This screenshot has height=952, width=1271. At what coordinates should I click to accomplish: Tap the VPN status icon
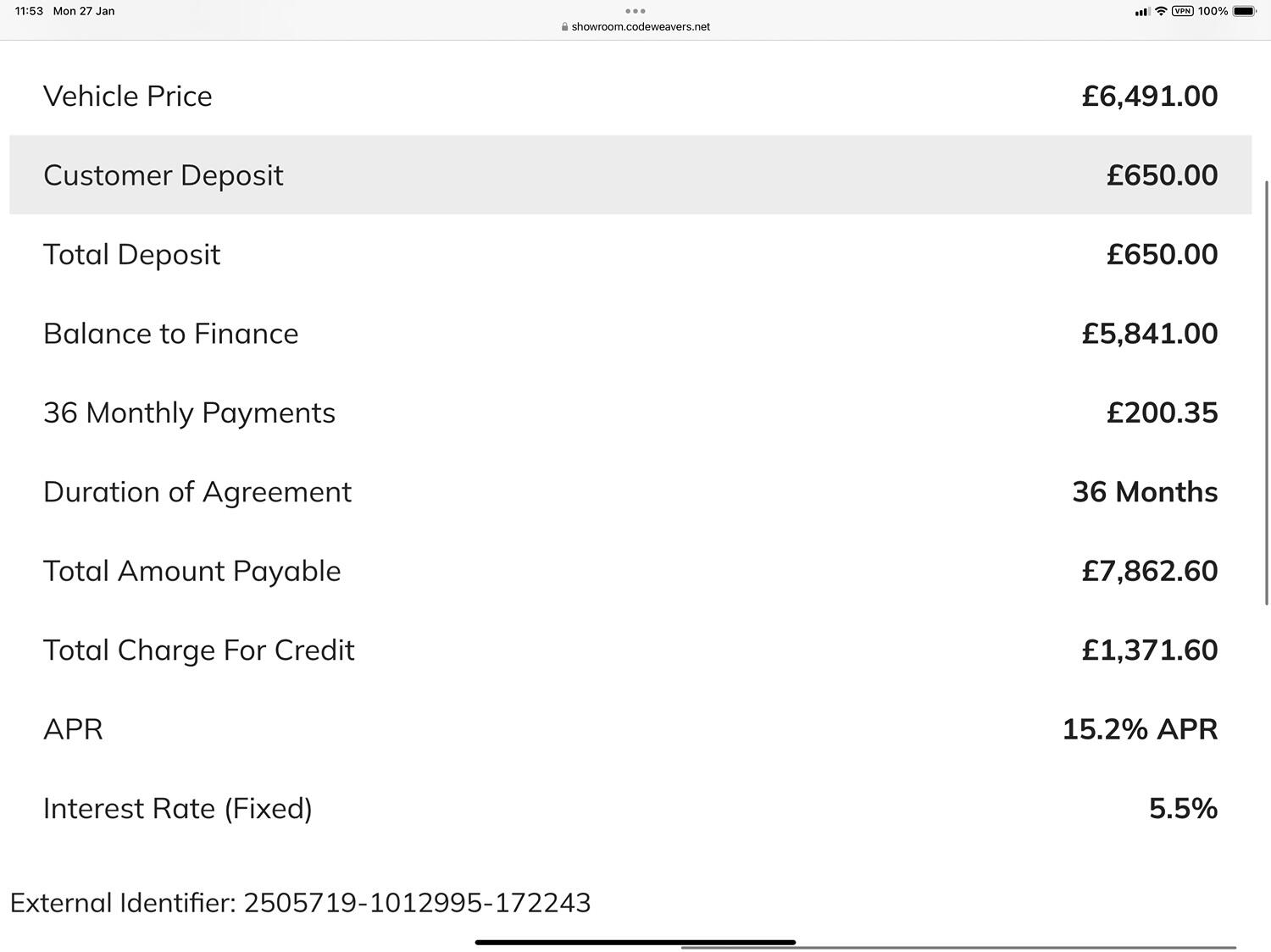click(x=1182, y=11)
